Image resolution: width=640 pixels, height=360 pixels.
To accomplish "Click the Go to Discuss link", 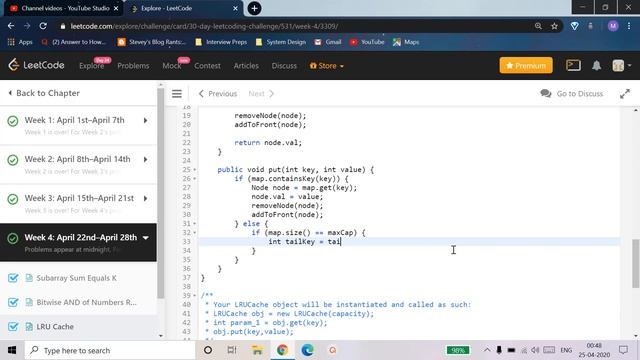I will [571, 94].
